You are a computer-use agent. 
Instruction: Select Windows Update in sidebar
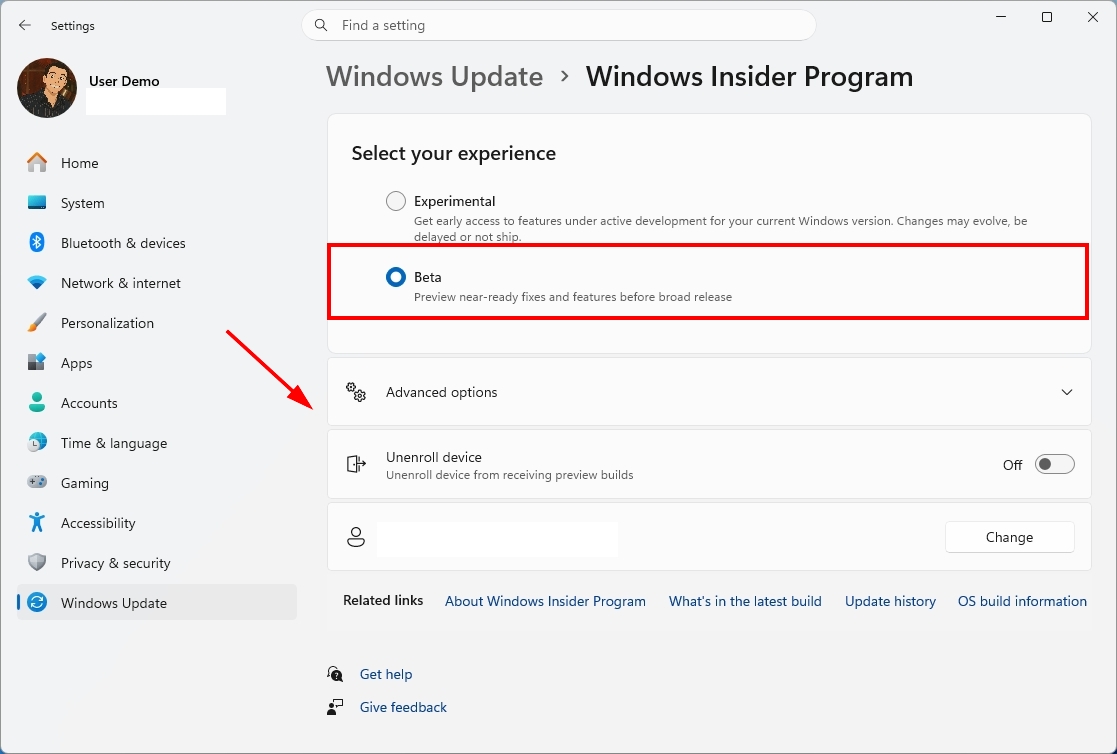[157, 602]
